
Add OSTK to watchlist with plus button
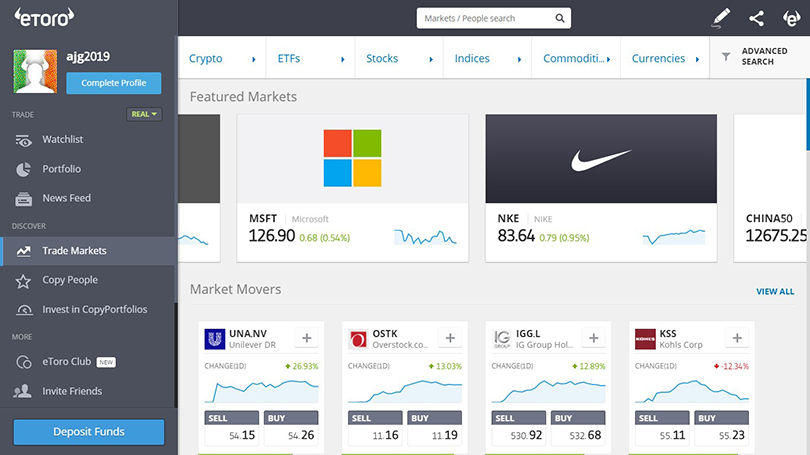pos(450,339)
